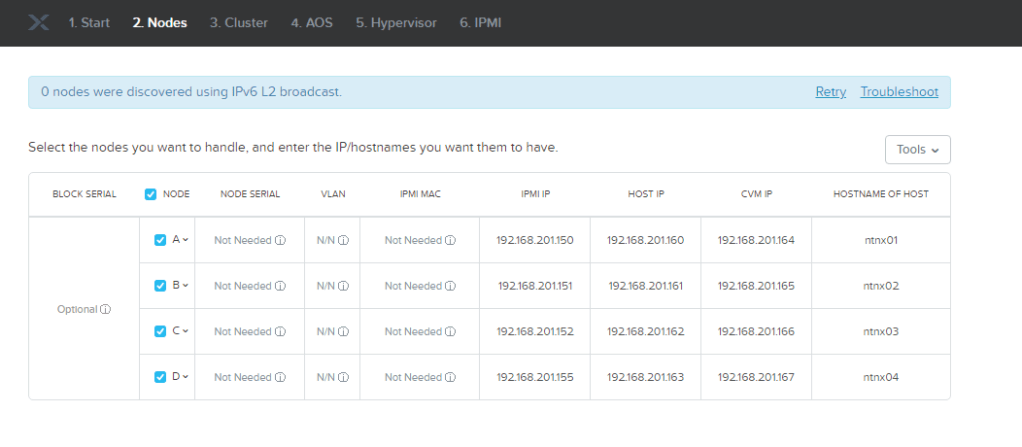Expand the node D position dropdown arrow
This screenshot has height=447, width=1022.
186,378
